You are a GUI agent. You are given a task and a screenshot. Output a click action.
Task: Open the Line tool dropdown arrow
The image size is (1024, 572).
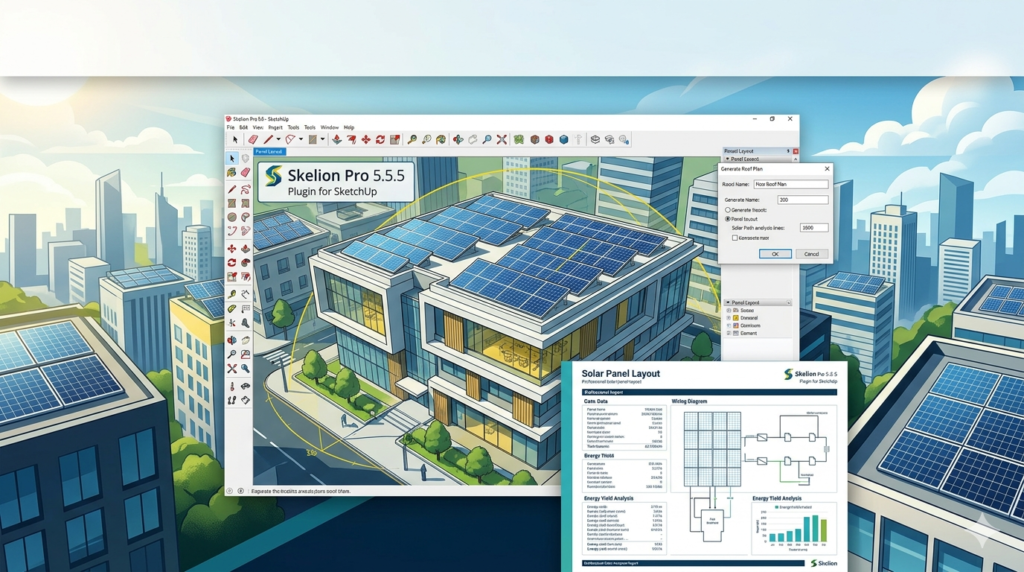[x=278, y=139]
